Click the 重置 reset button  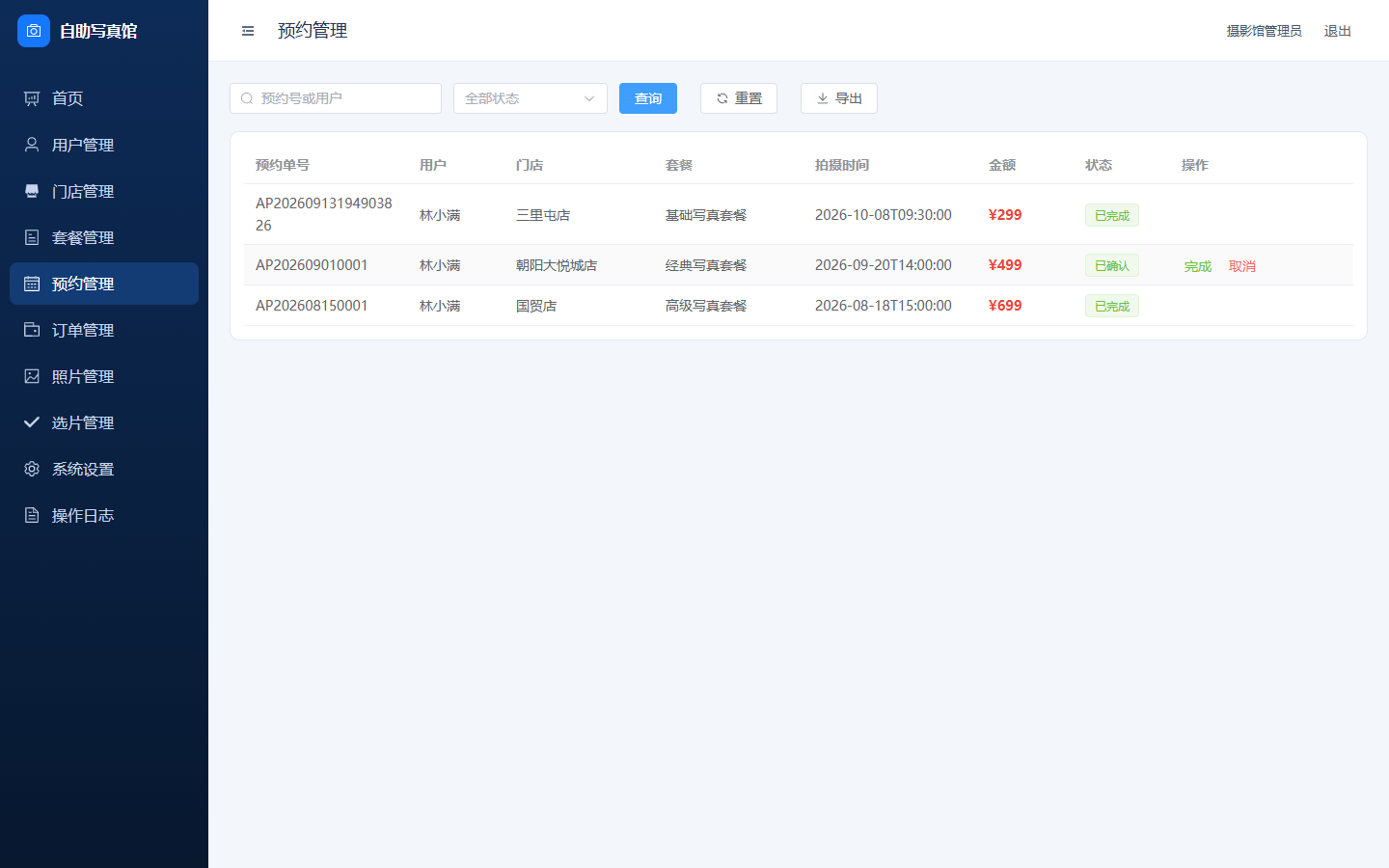(739, 98)
